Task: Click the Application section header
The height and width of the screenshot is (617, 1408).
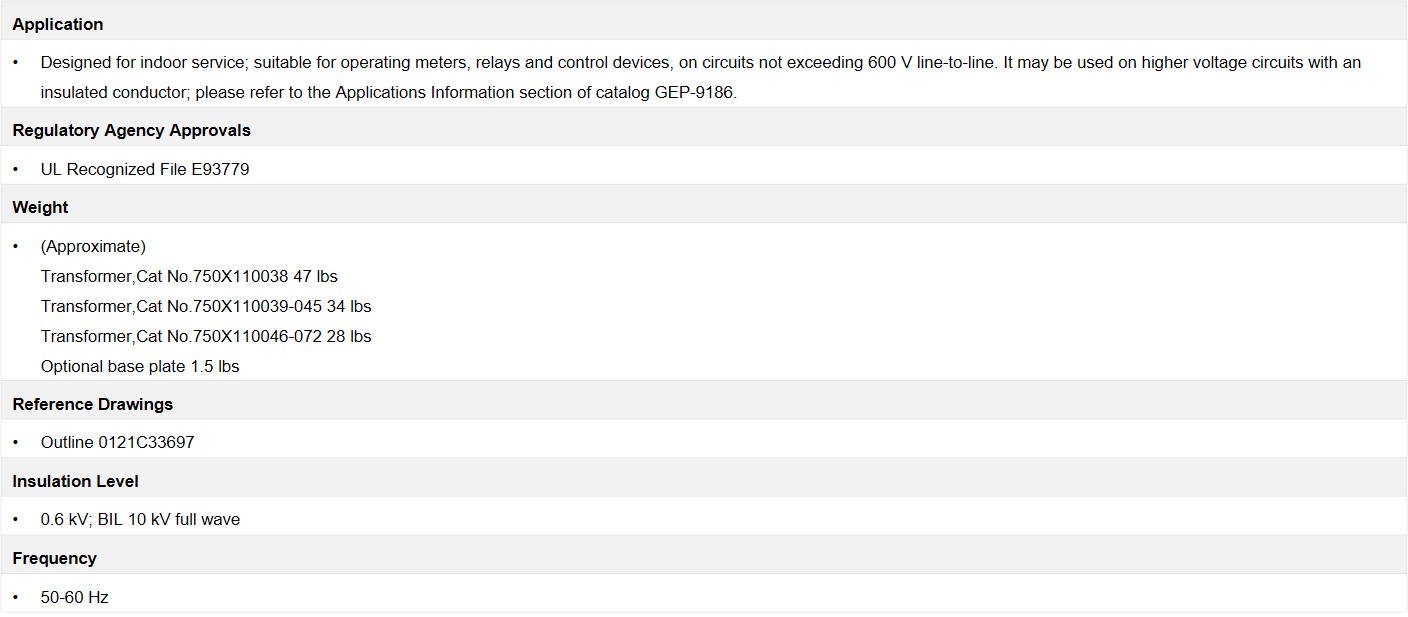Action: pos(58,24)
